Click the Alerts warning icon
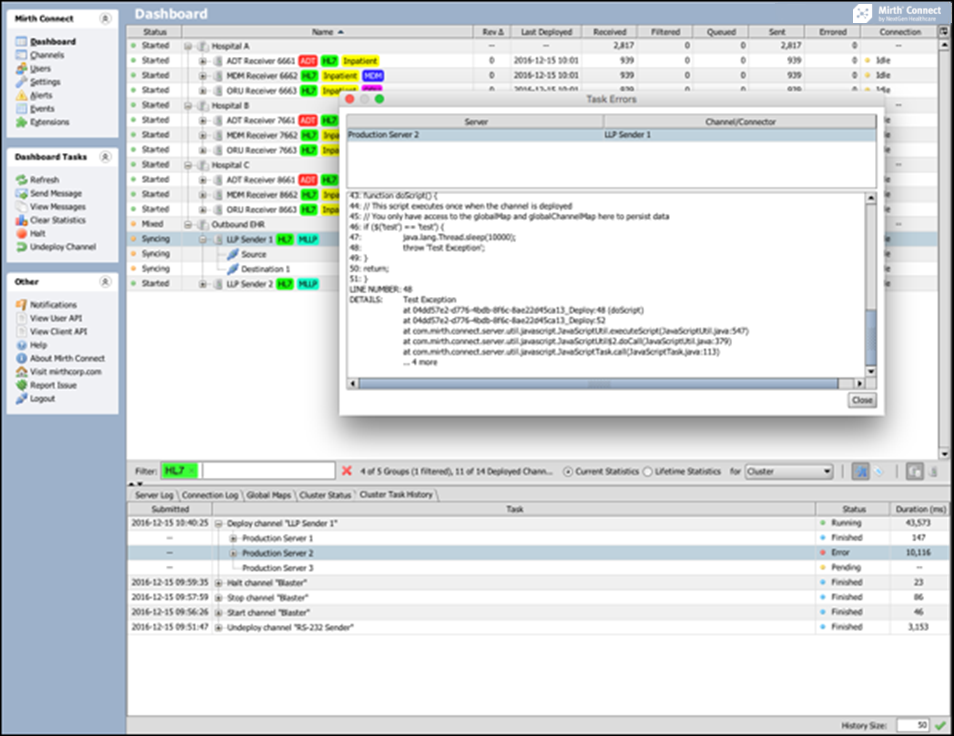 point(21,95)
